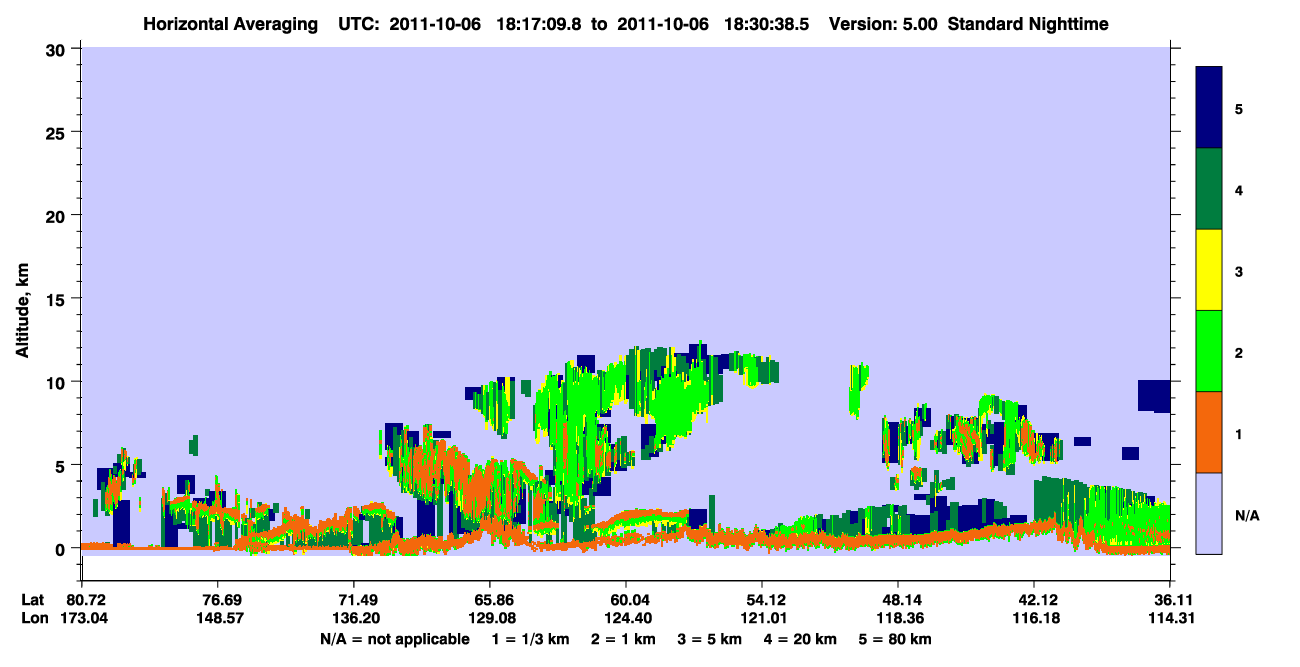Viewport: 1300px width, 667px height.
Task: Click the yellow color bar segment 3
Action: pyautogui.click(x=1209, y=270)
